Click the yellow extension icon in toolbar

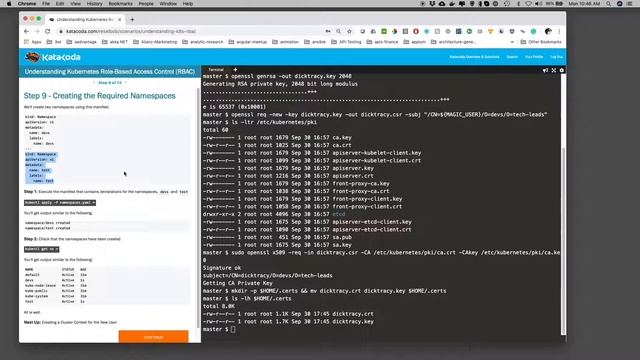491,31
